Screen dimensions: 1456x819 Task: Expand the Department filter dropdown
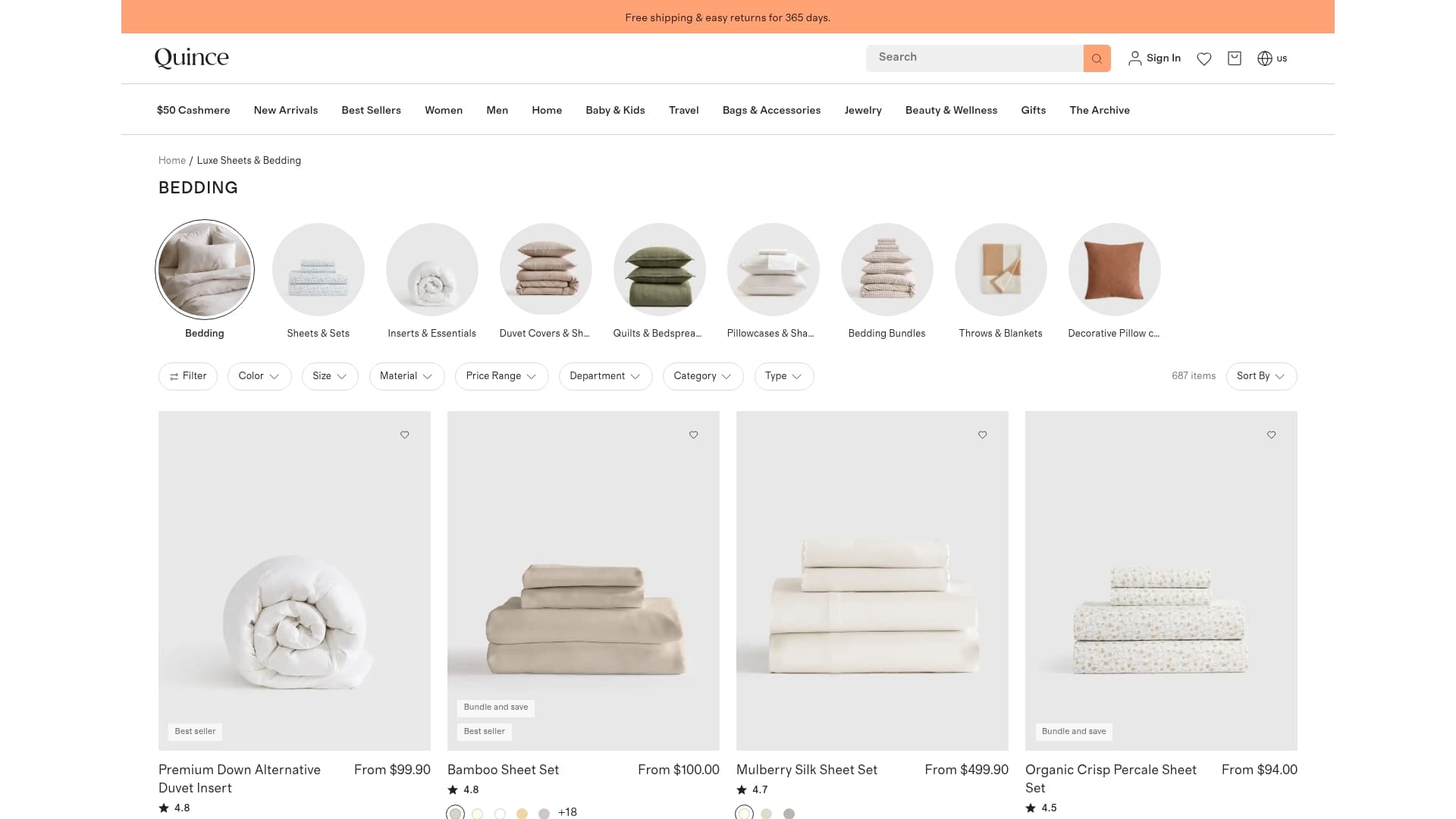click(605, 376)
